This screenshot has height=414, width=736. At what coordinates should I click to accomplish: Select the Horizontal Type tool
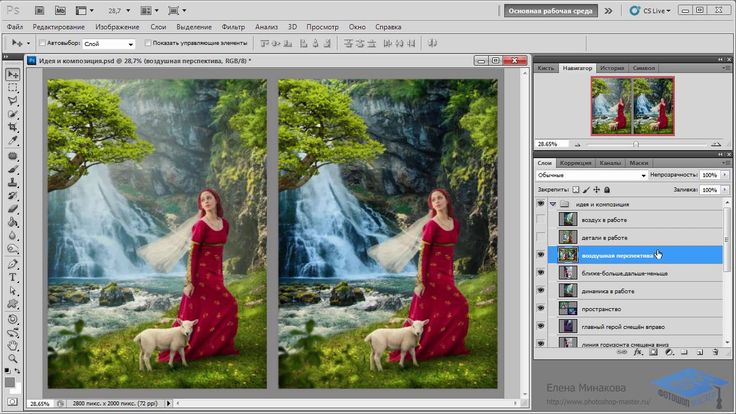click(x=13, y=277)
